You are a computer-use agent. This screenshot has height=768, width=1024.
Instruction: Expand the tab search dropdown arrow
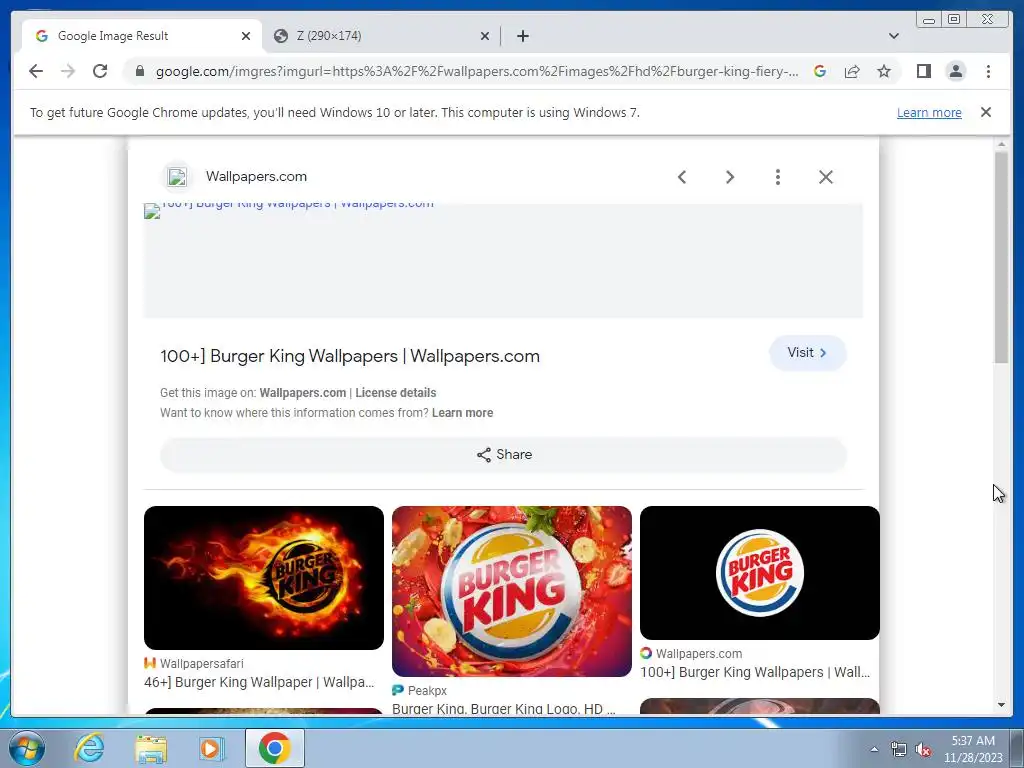coord(894,36)
